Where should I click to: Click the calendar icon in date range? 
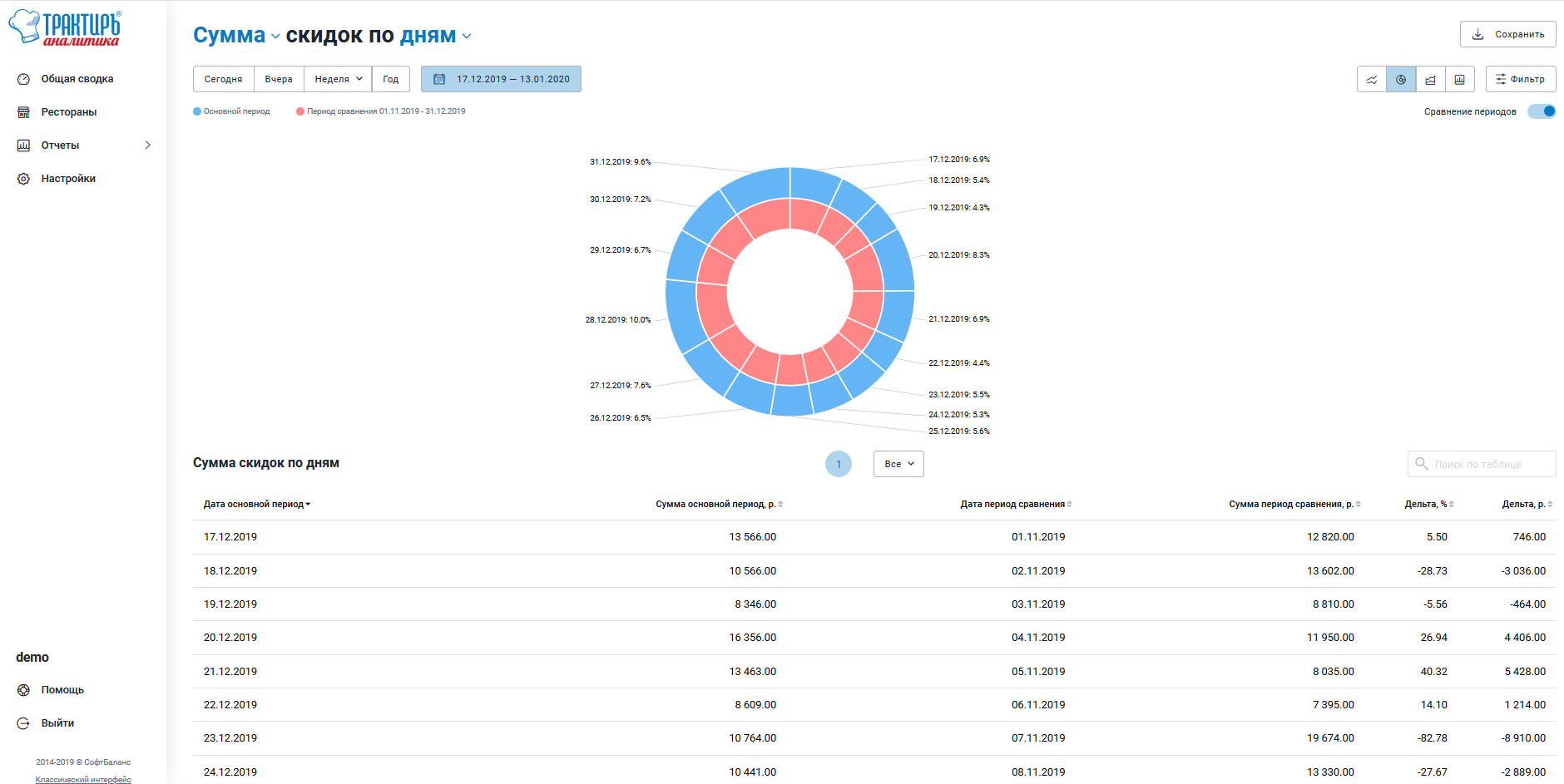(439, 79)
